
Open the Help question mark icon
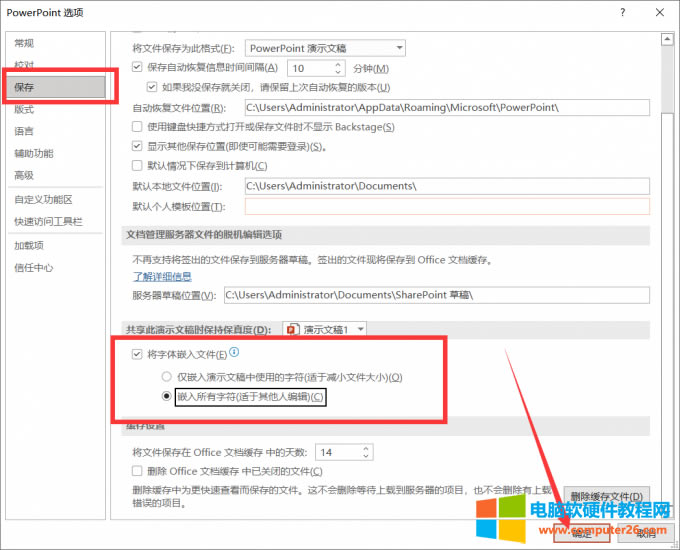pos(622,12)
